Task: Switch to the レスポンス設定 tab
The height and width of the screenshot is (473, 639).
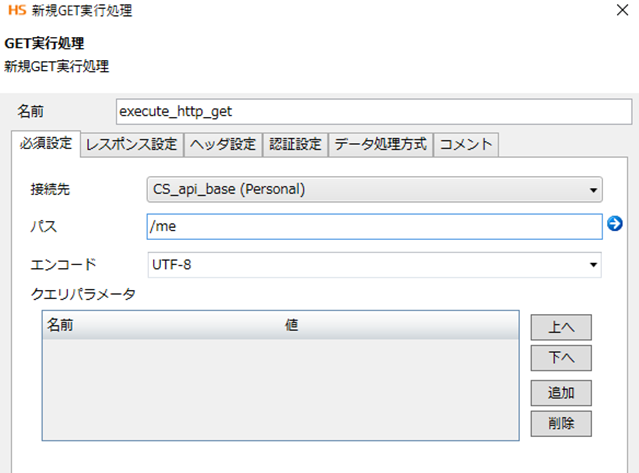Action: point(131,144)
